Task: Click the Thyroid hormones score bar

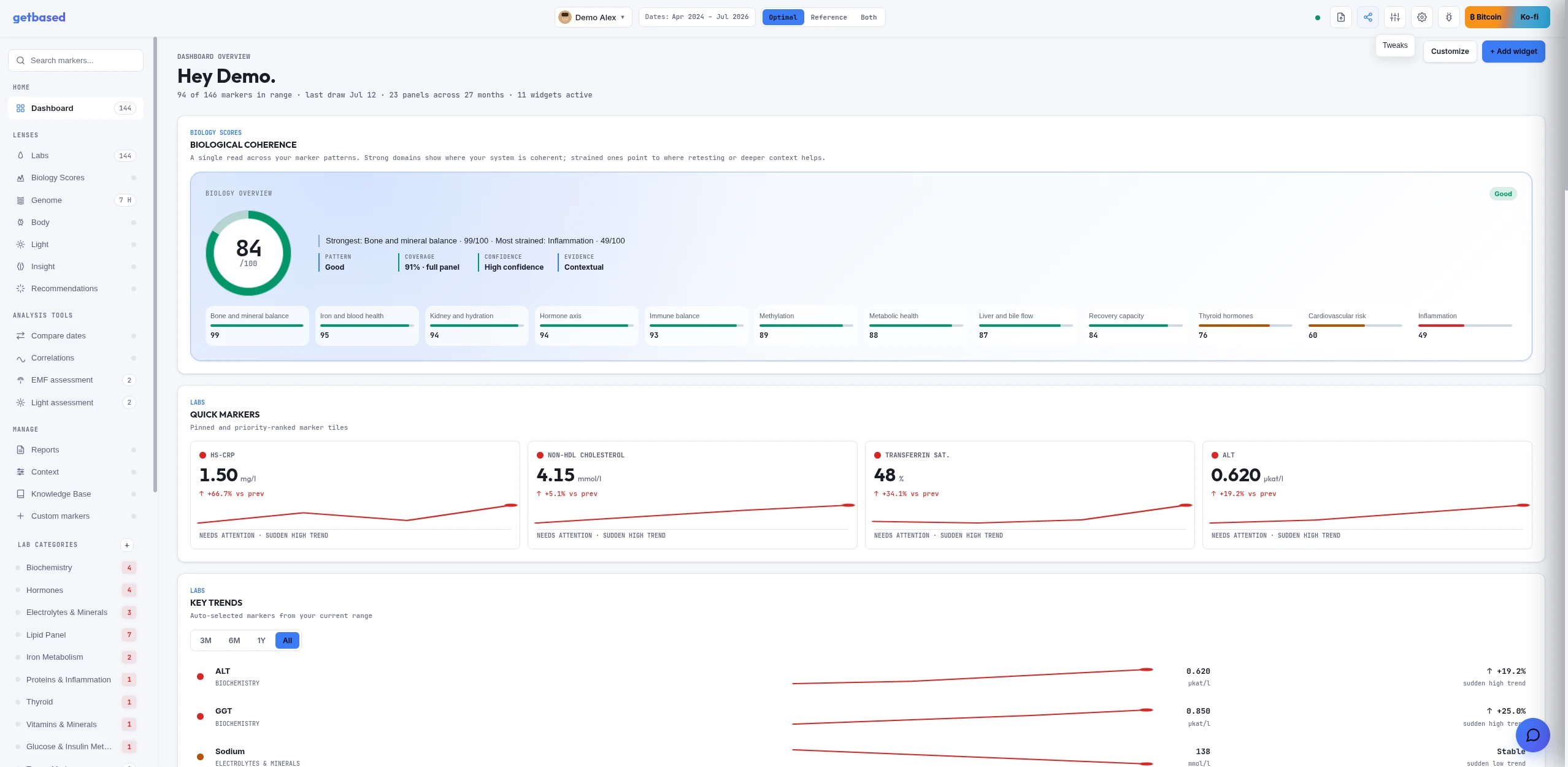Action: [x=1245, y=326]
